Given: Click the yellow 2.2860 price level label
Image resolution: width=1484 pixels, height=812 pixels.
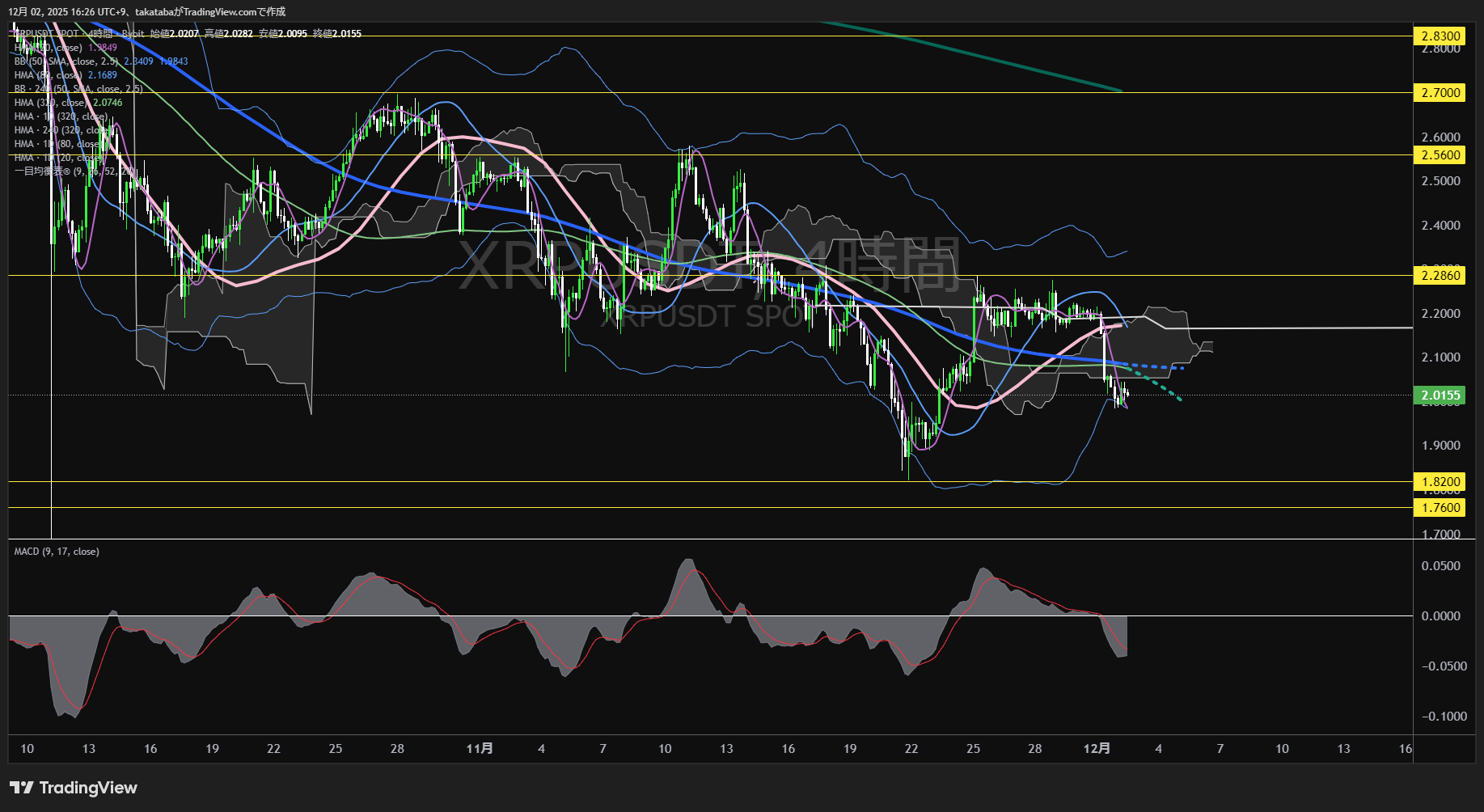Looking at the screenshot, I should pos(1440,276).
